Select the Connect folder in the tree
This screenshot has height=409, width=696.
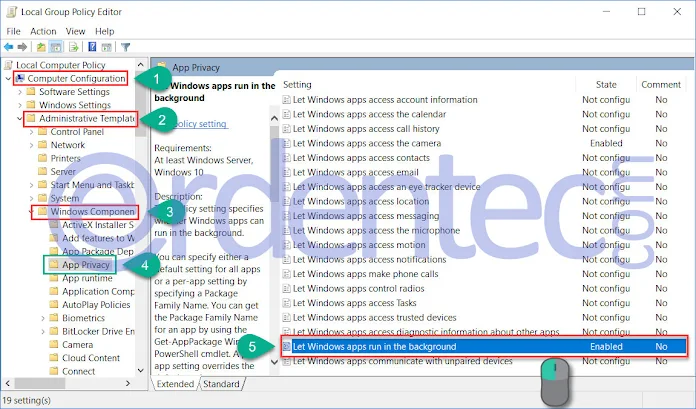click(x=79, y=371)
